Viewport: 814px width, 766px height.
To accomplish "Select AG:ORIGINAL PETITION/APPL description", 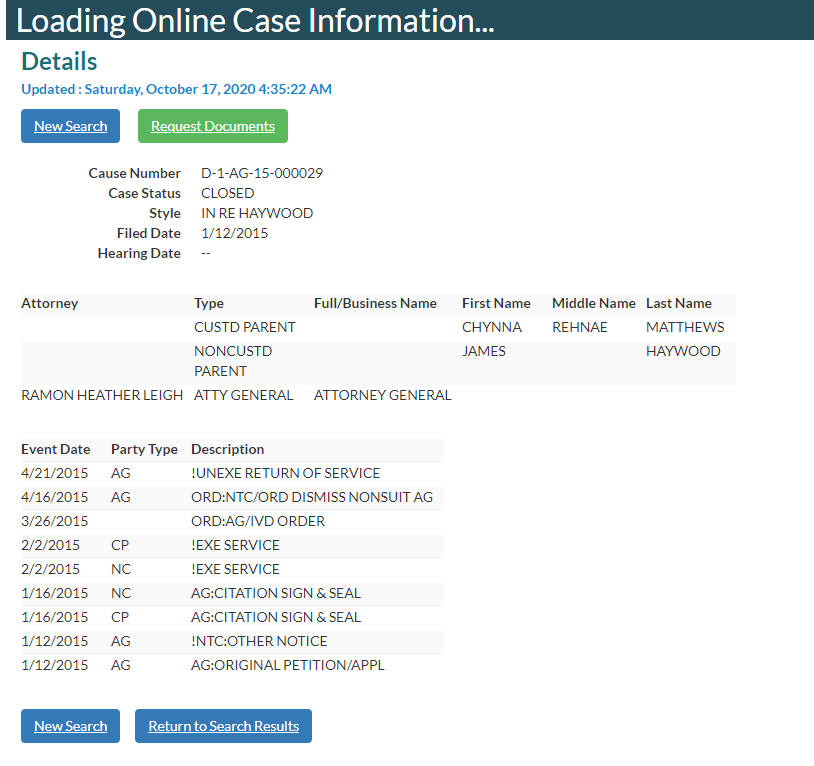I will 288,665.
